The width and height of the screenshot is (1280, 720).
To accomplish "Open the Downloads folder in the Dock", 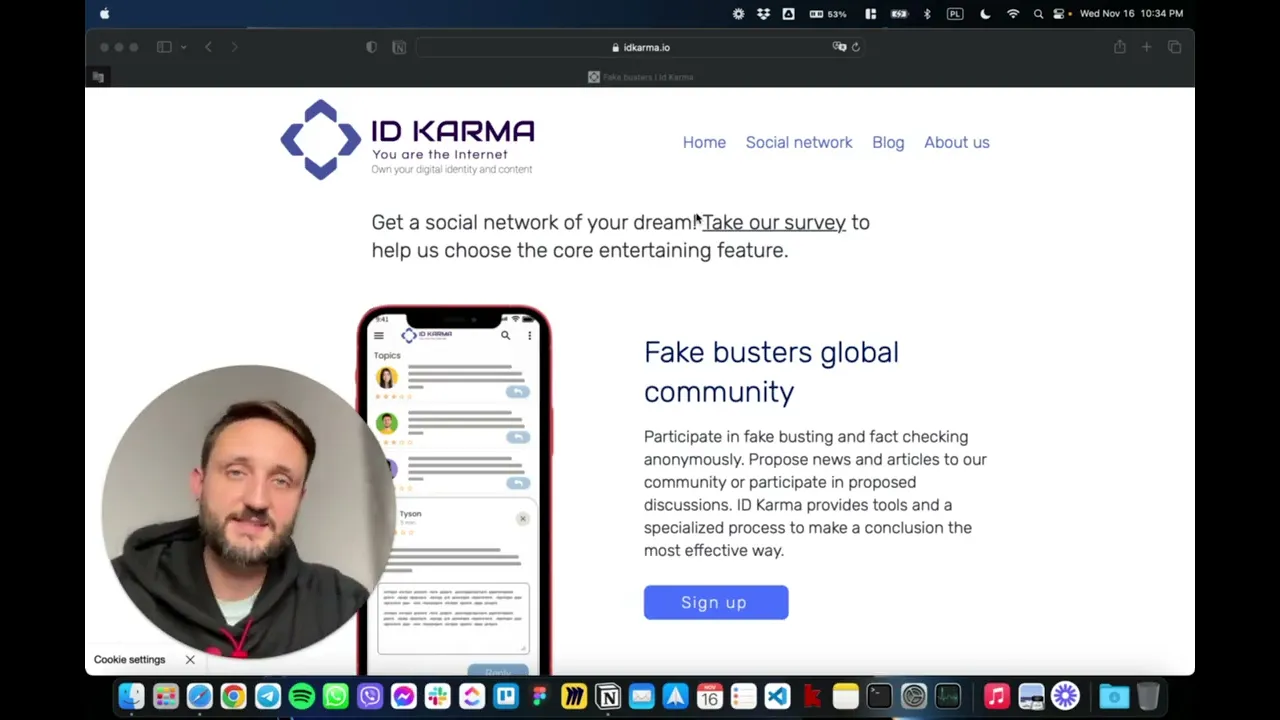I will 1114,696.
